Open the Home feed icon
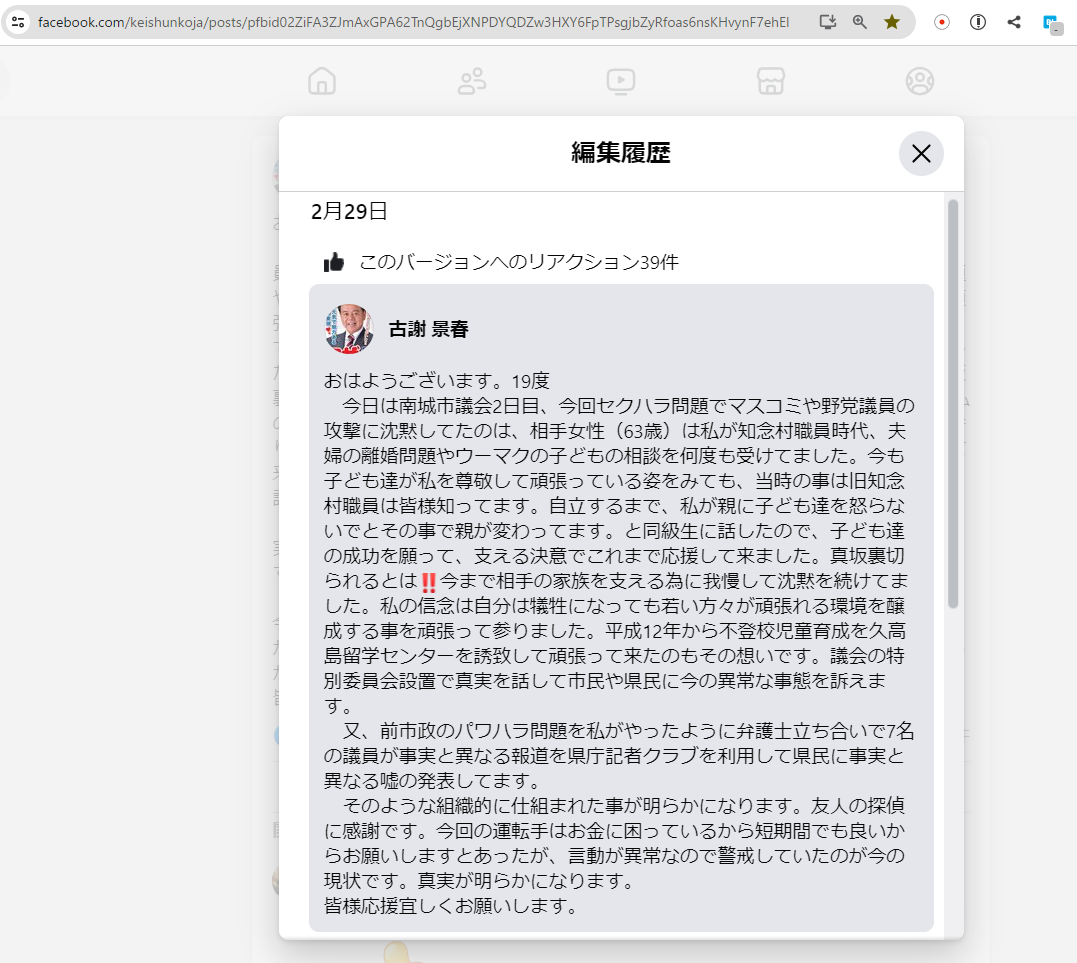Image resolution: width=1077 pixels, height=963 pixels. 321,81
